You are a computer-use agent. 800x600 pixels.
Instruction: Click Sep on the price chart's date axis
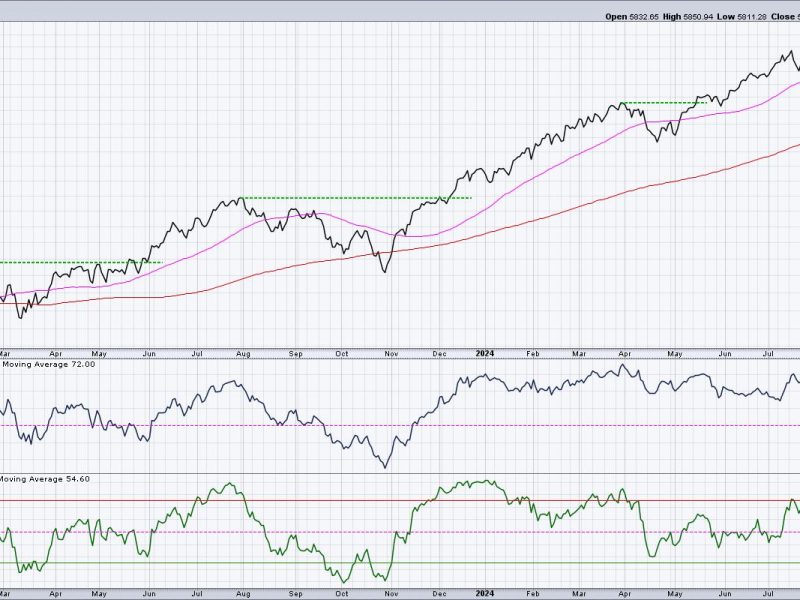coord(296,354)
